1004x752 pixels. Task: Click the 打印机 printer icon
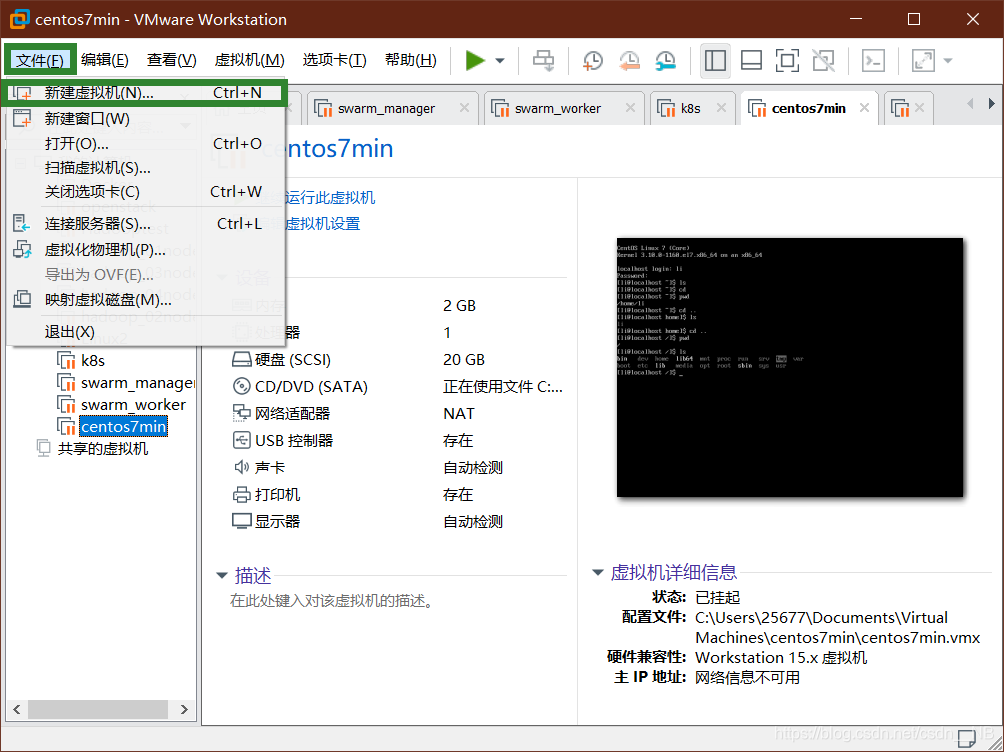(x=241, y=494)
